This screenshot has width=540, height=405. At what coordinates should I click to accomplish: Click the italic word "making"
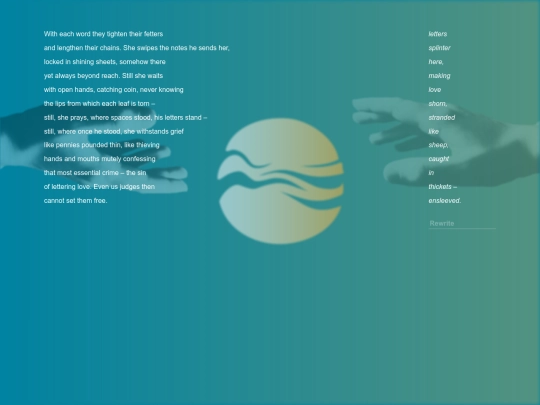[x=439, y=76]
